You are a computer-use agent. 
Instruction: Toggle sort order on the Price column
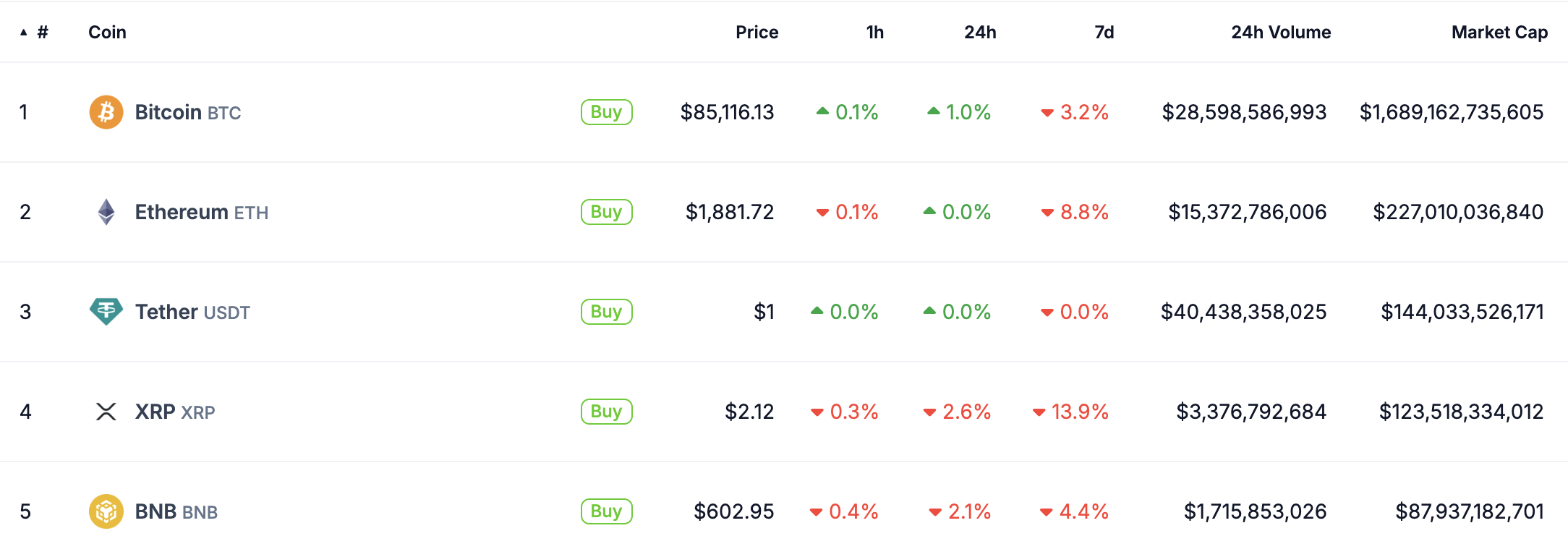pos(757,32)
